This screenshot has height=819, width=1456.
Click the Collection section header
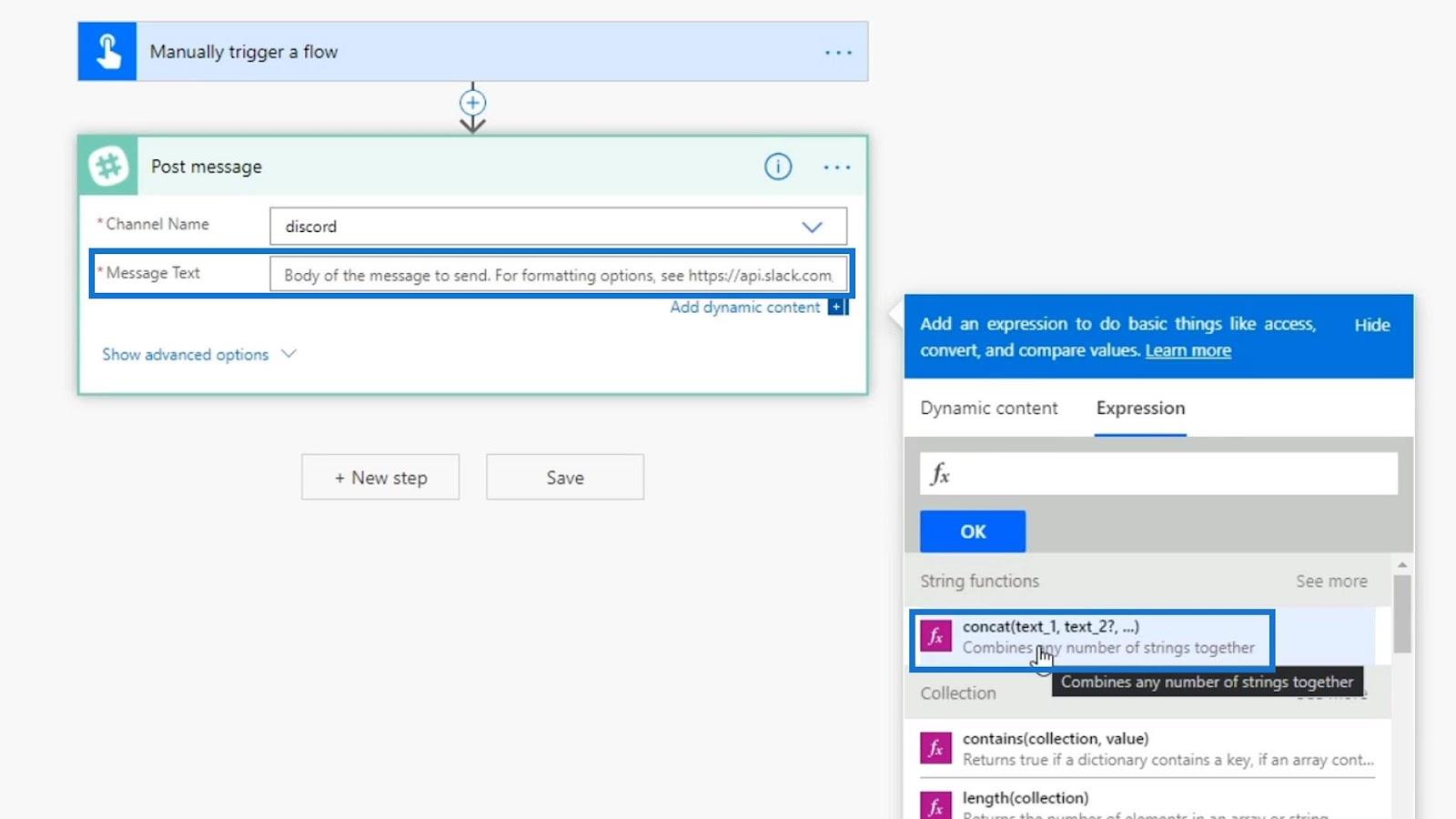coord(958,693)
